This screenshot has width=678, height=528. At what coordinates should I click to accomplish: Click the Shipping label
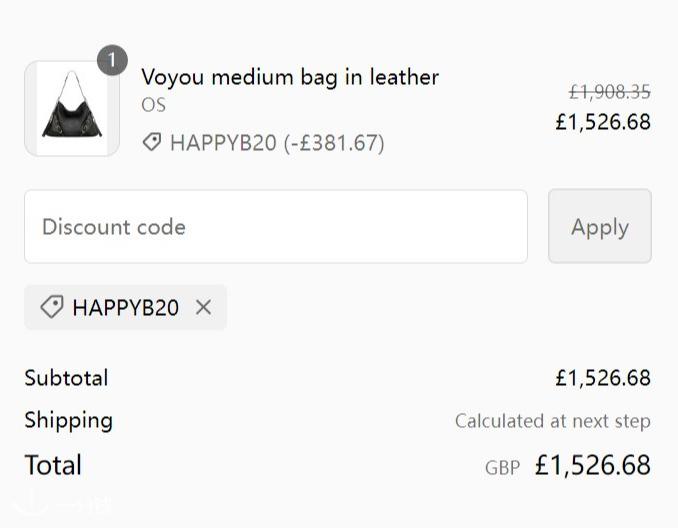point(68,420)
